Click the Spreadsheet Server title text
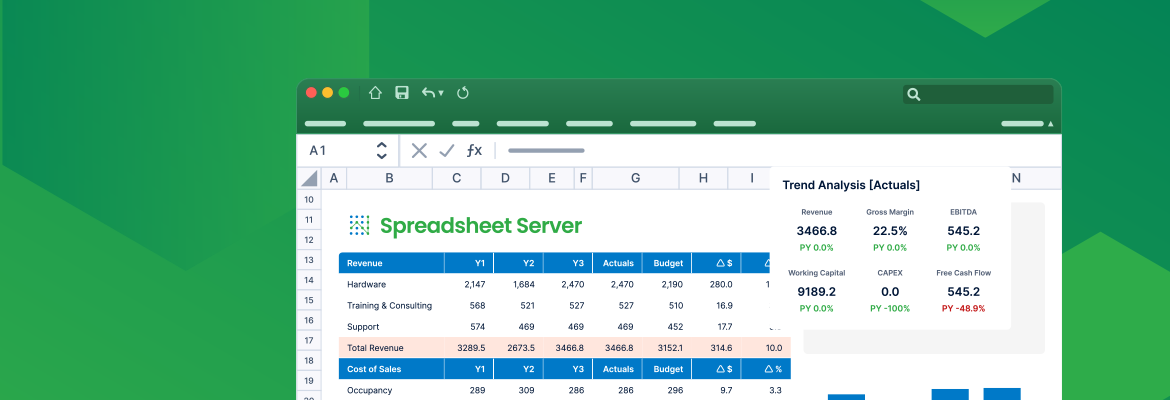 (481, 225)
